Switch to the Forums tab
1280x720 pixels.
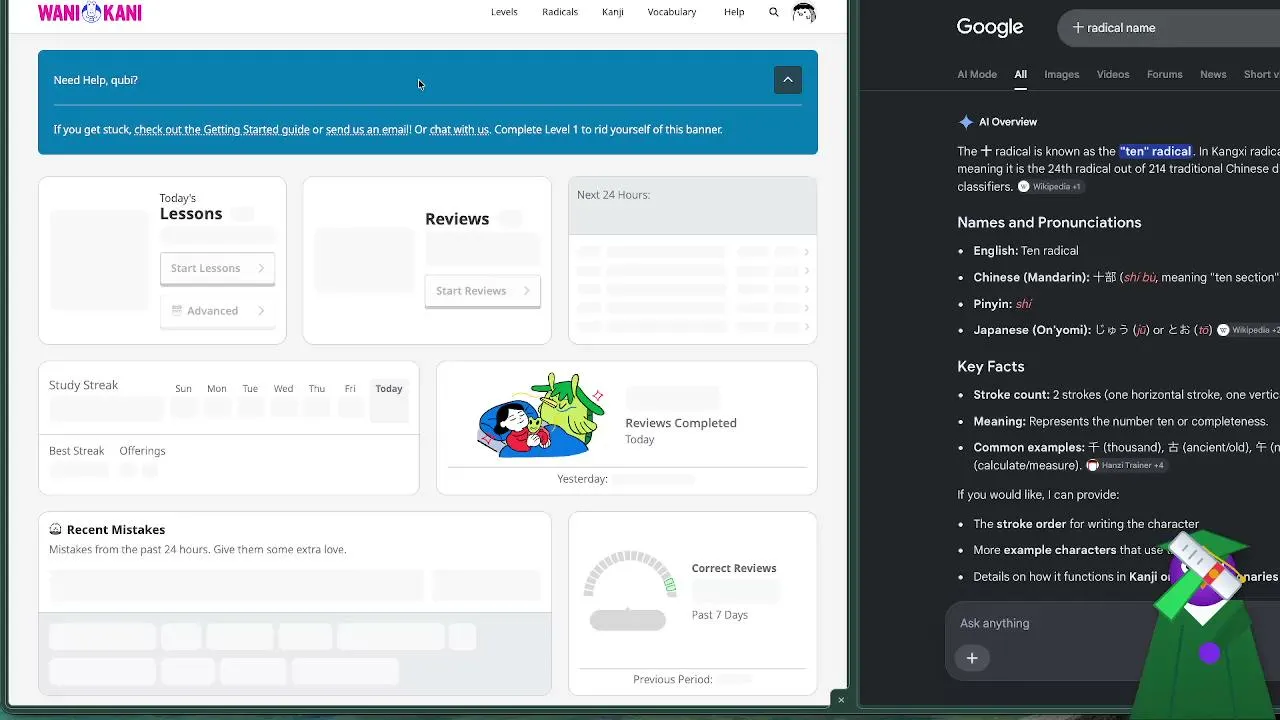tap(1165, 74)
